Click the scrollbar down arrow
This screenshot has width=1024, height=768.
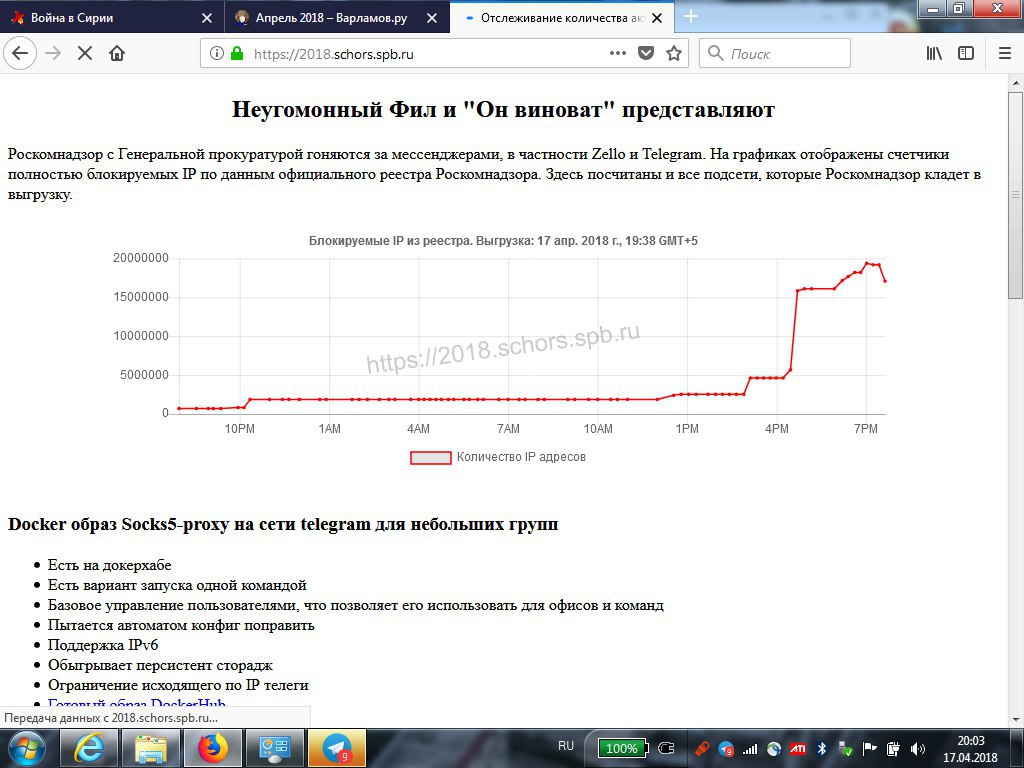1016,719
